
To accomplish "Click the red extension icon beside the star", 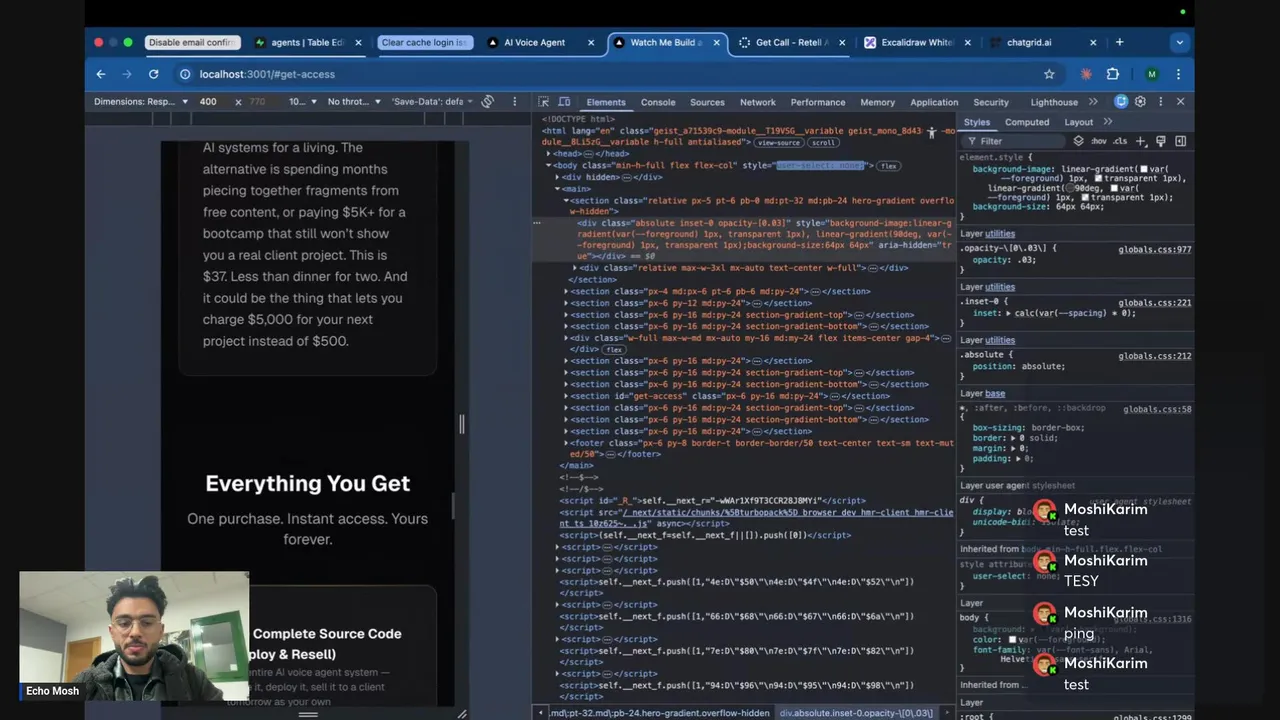I will pos(1086,74).
